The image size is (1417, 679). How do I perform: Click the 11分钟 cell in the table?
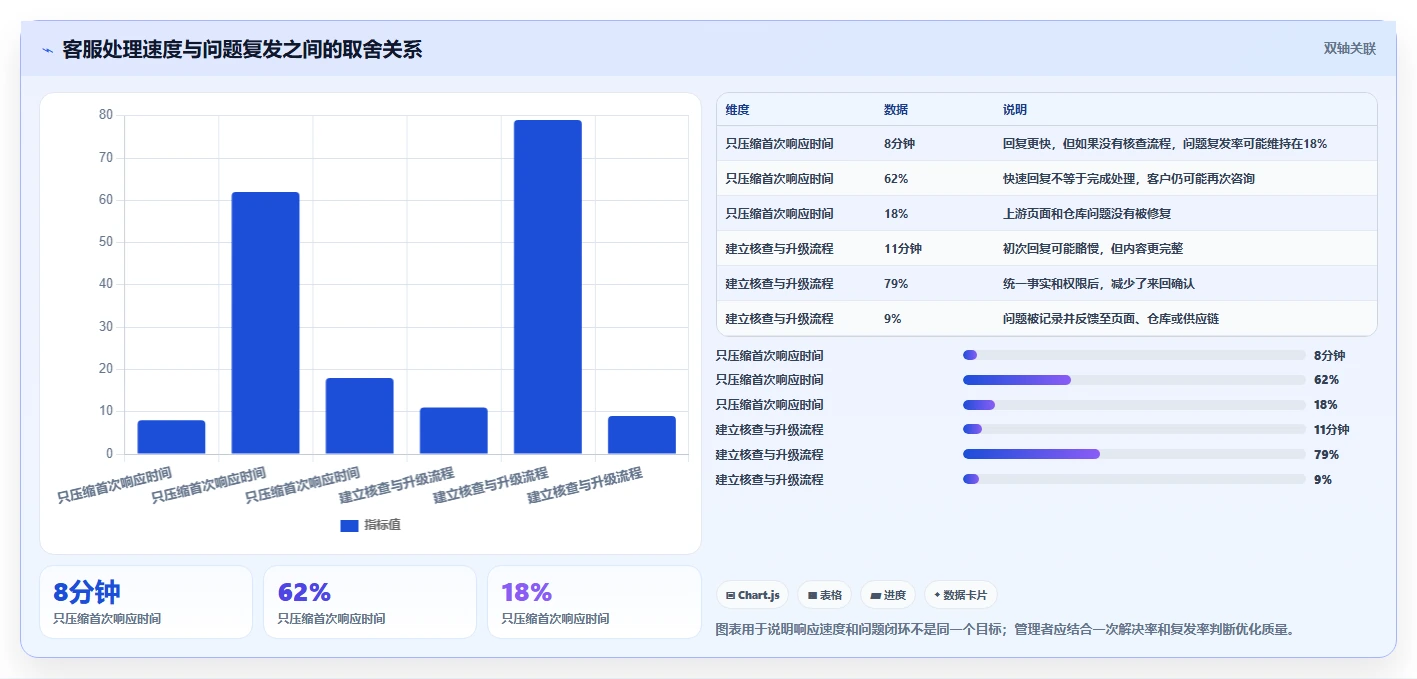[x=903, y=249]
